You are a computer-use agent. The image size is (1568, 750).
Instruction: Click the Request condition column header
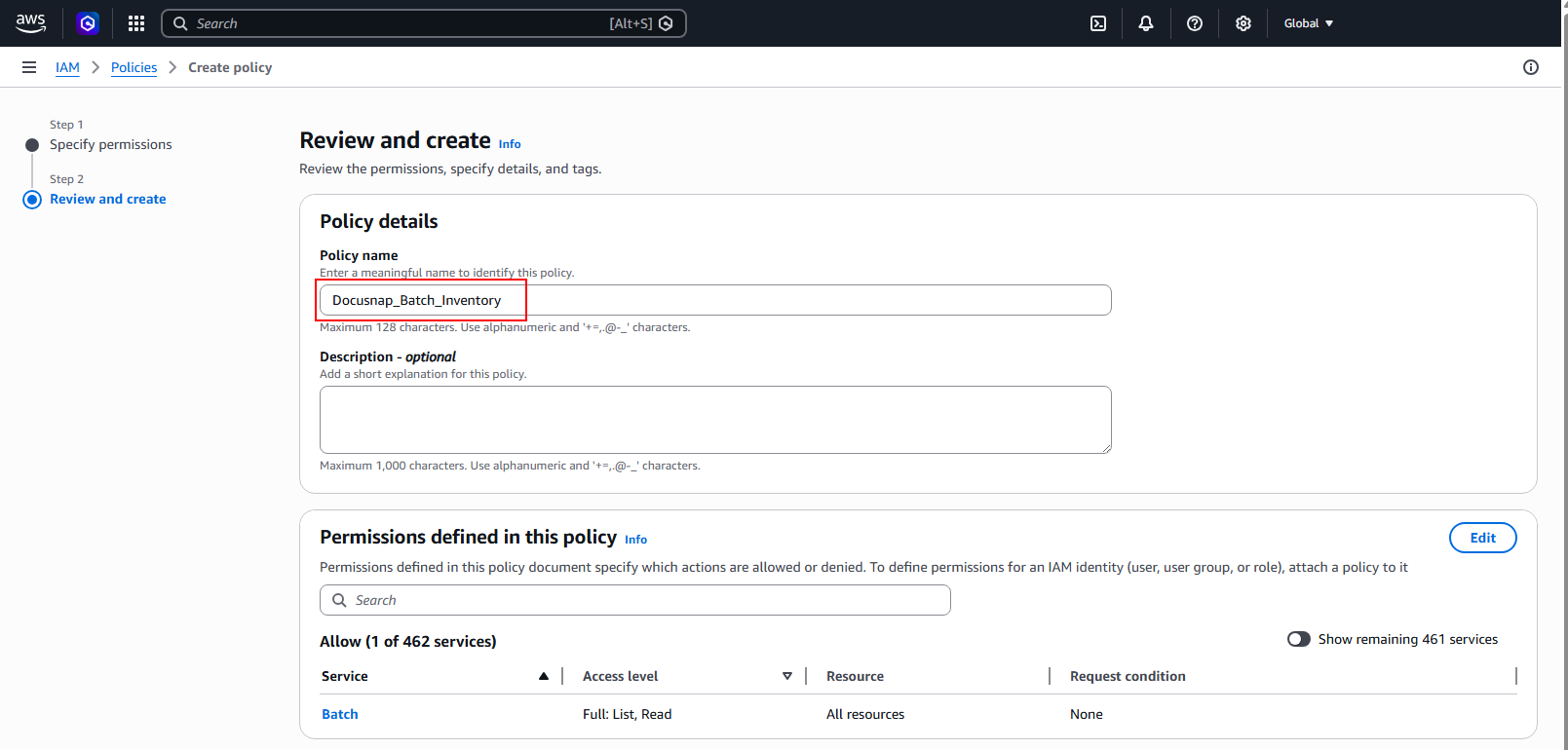(1128, 676)
